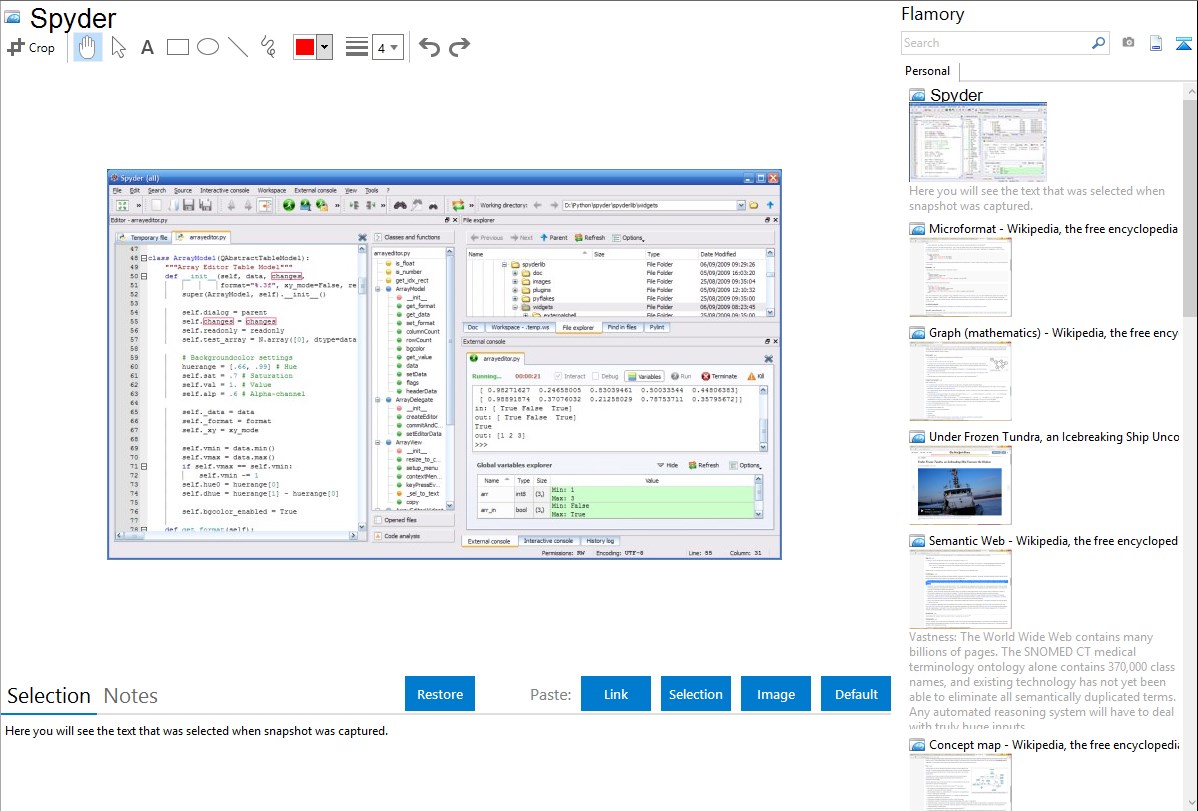Open Interactive console tab in Spyder screenshot
Viewport: 1198px width, 811px height.
point(548,540)
